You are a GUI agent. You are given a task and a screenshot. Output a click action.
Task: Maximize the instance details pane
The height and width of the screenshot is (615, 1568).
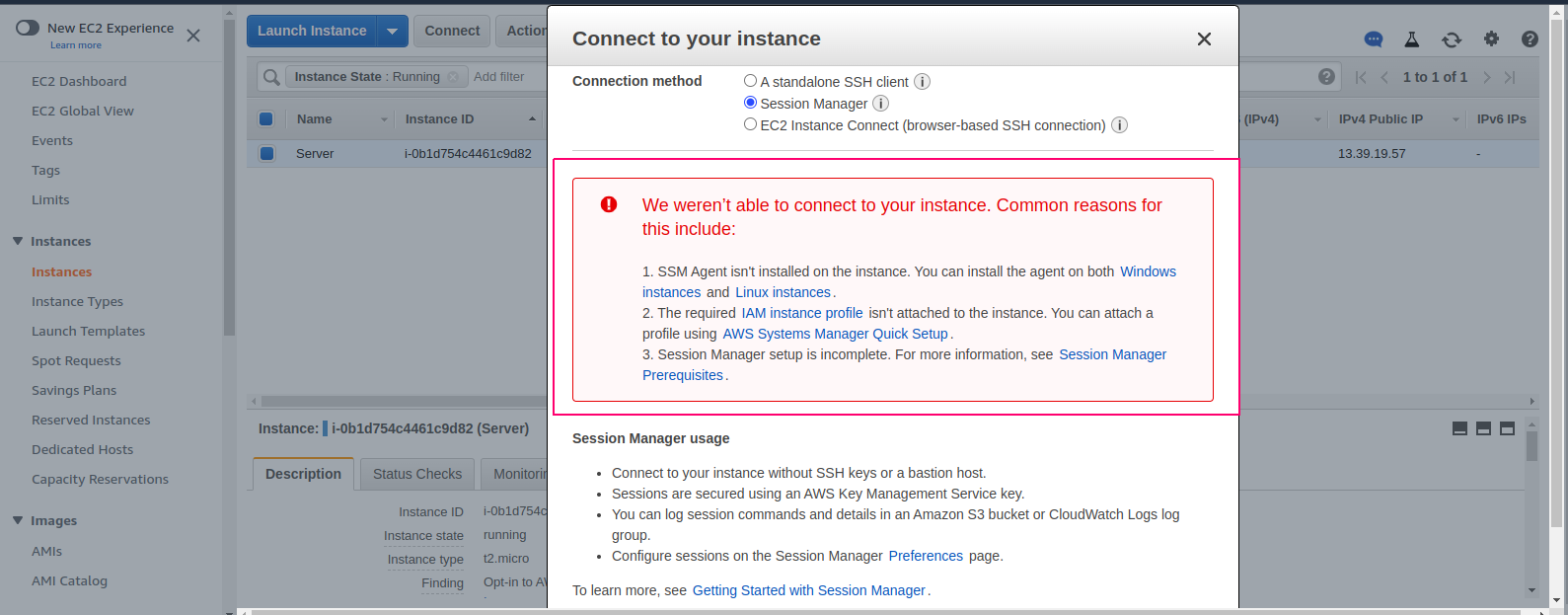1507,428
